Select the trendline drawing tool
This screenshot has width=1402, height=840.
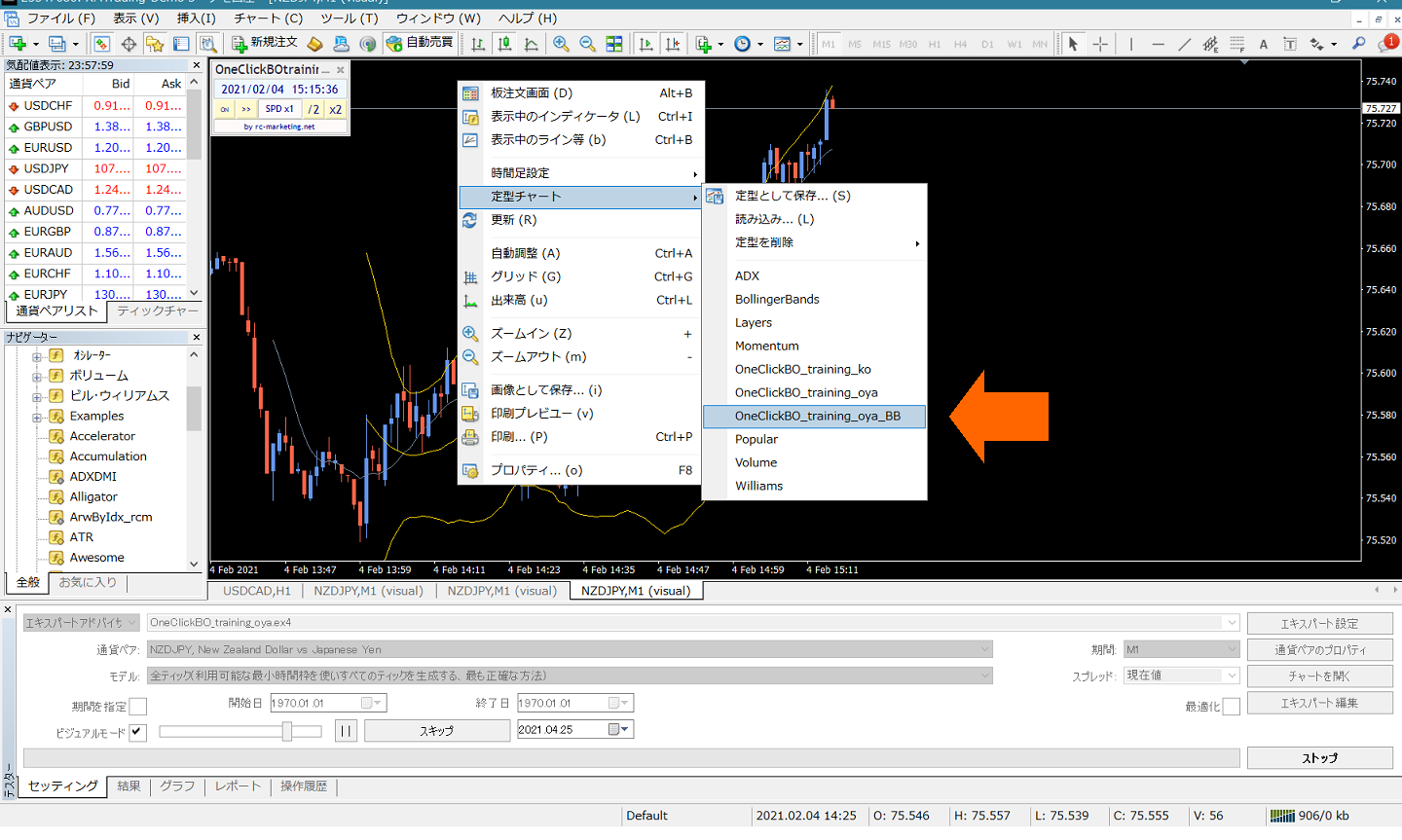tap(1184, 44)
